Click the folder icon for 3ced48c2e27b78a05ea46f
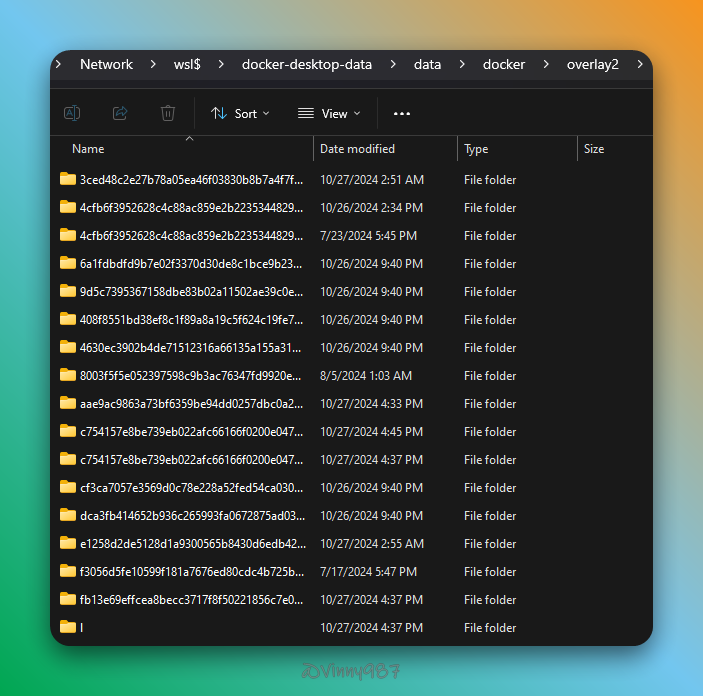The image size is (703, 696). 68,180
